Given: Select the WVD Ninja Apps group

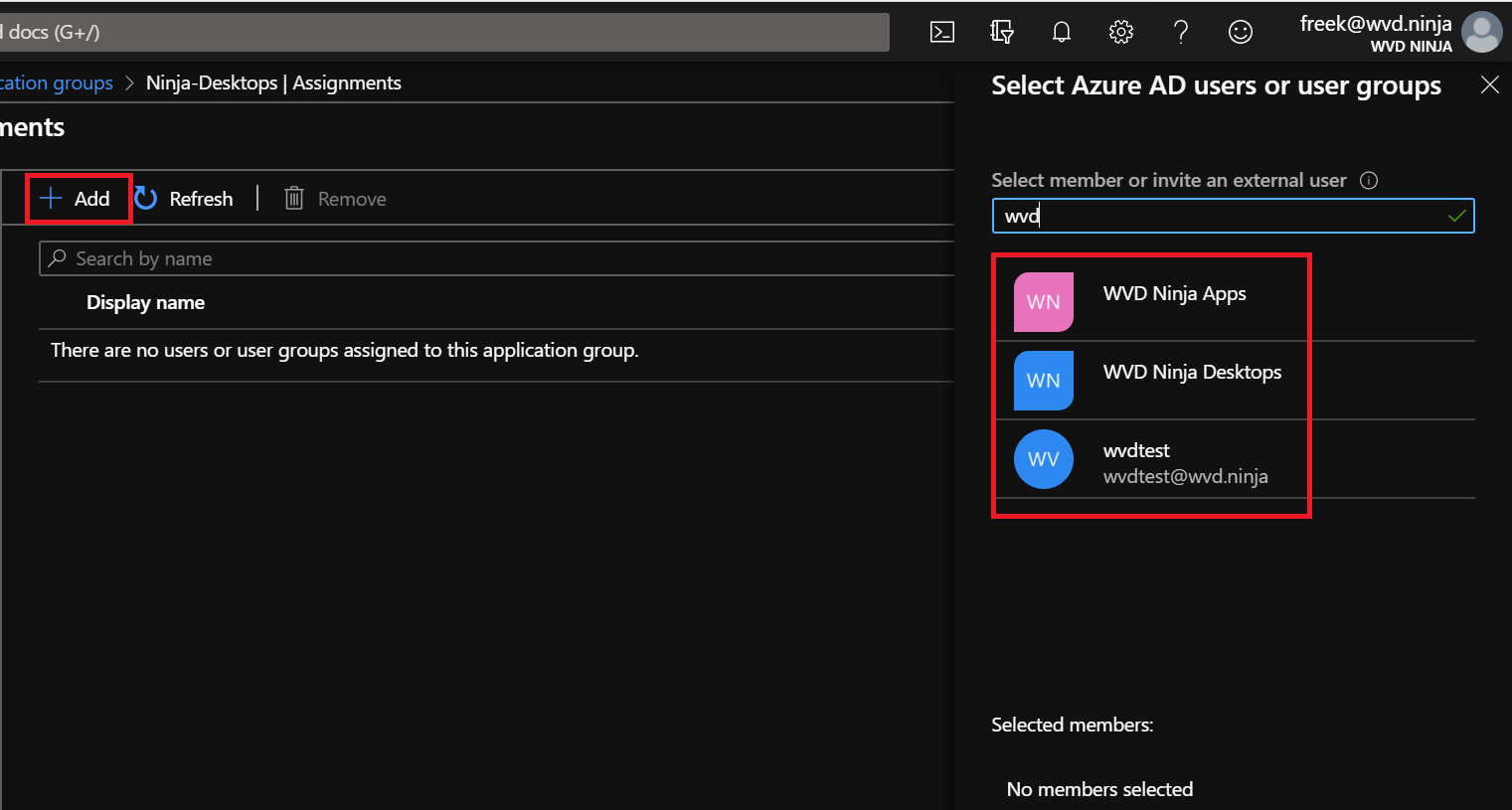Looking at the screenshot, I should [x=1234, y=301].
